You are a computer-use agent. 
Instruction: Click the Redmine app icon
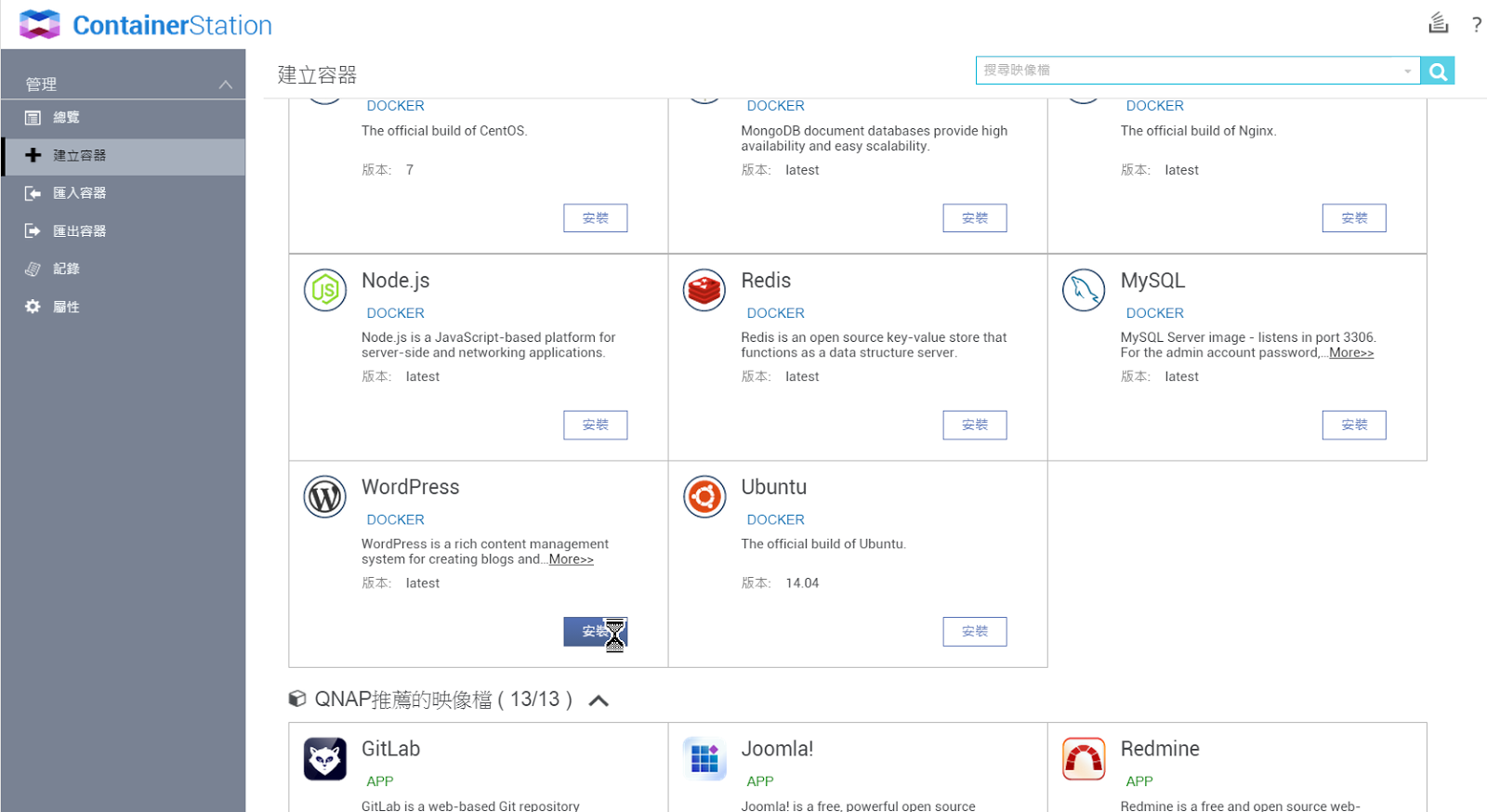coord(1084,759)
